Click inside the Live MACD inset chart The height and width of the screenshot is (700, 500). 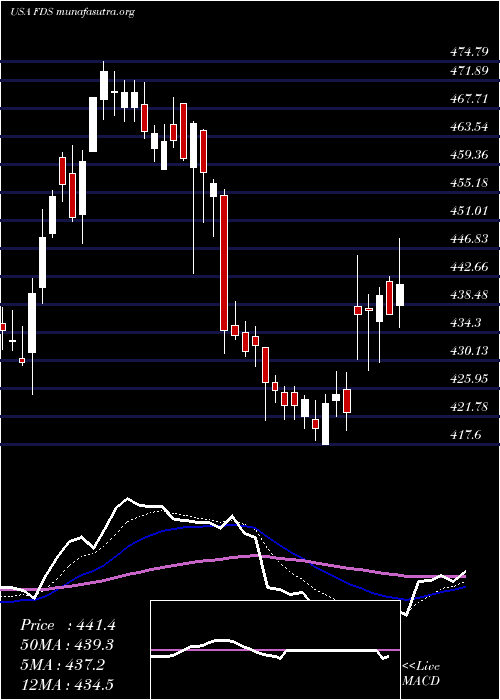(275, 650)
